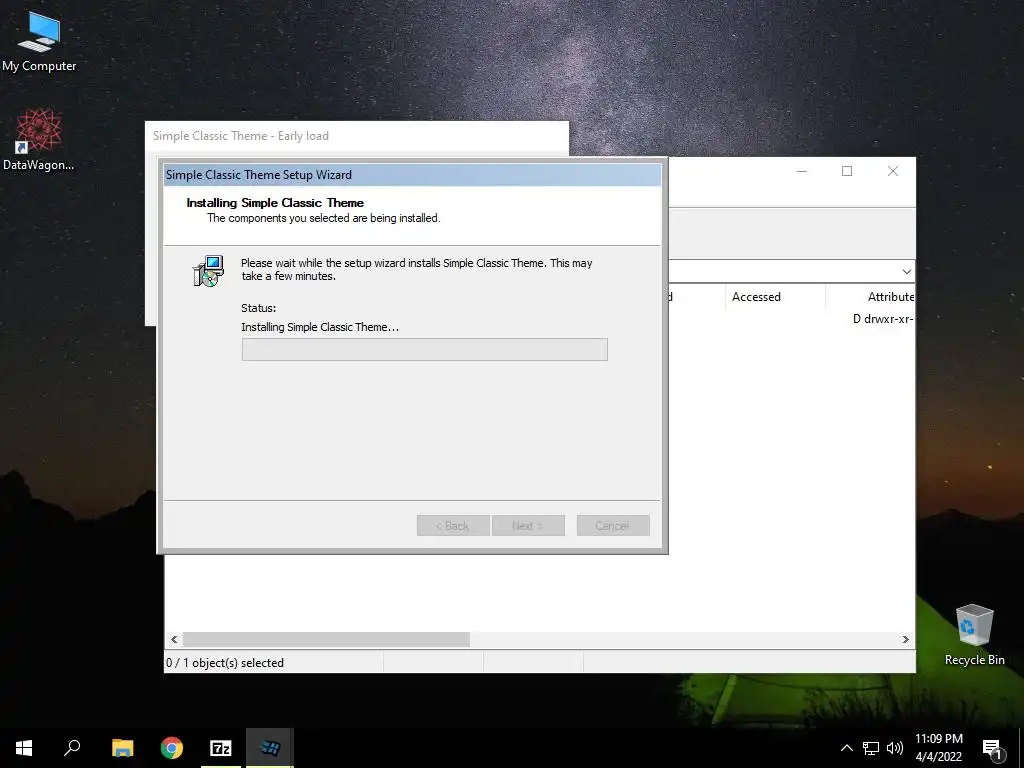1024x768 pixels.
Task: Maximize the 7-Zip window
Action: 847,171
